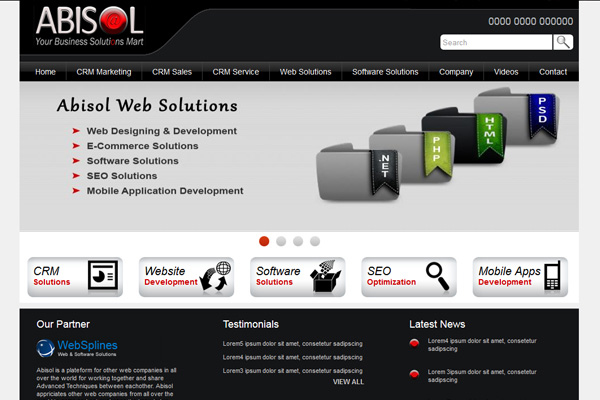The height and width of the screenshot is (400, 600).
Task: Click the magnifier search button
Action: 563,42
